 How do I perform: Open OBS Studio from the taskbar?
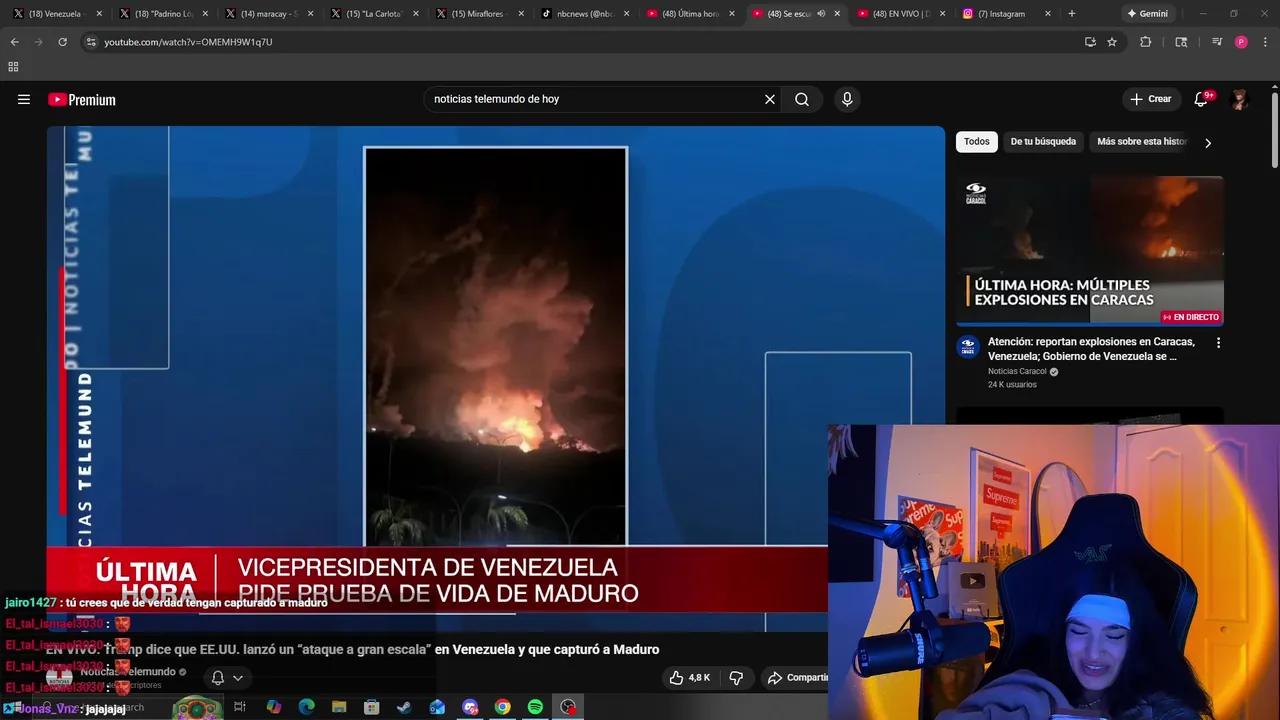click(568, 707)
